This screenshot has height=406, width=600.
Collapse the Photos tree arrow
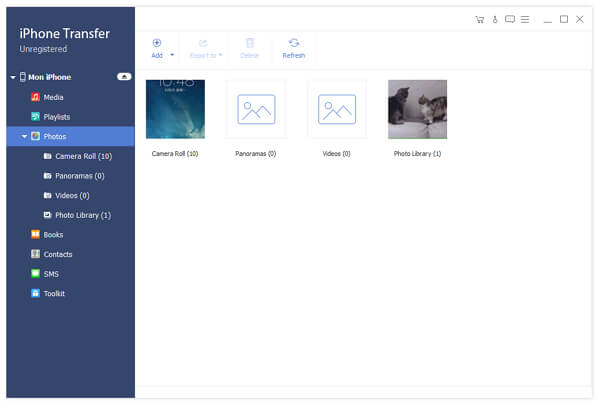(24, 136)
